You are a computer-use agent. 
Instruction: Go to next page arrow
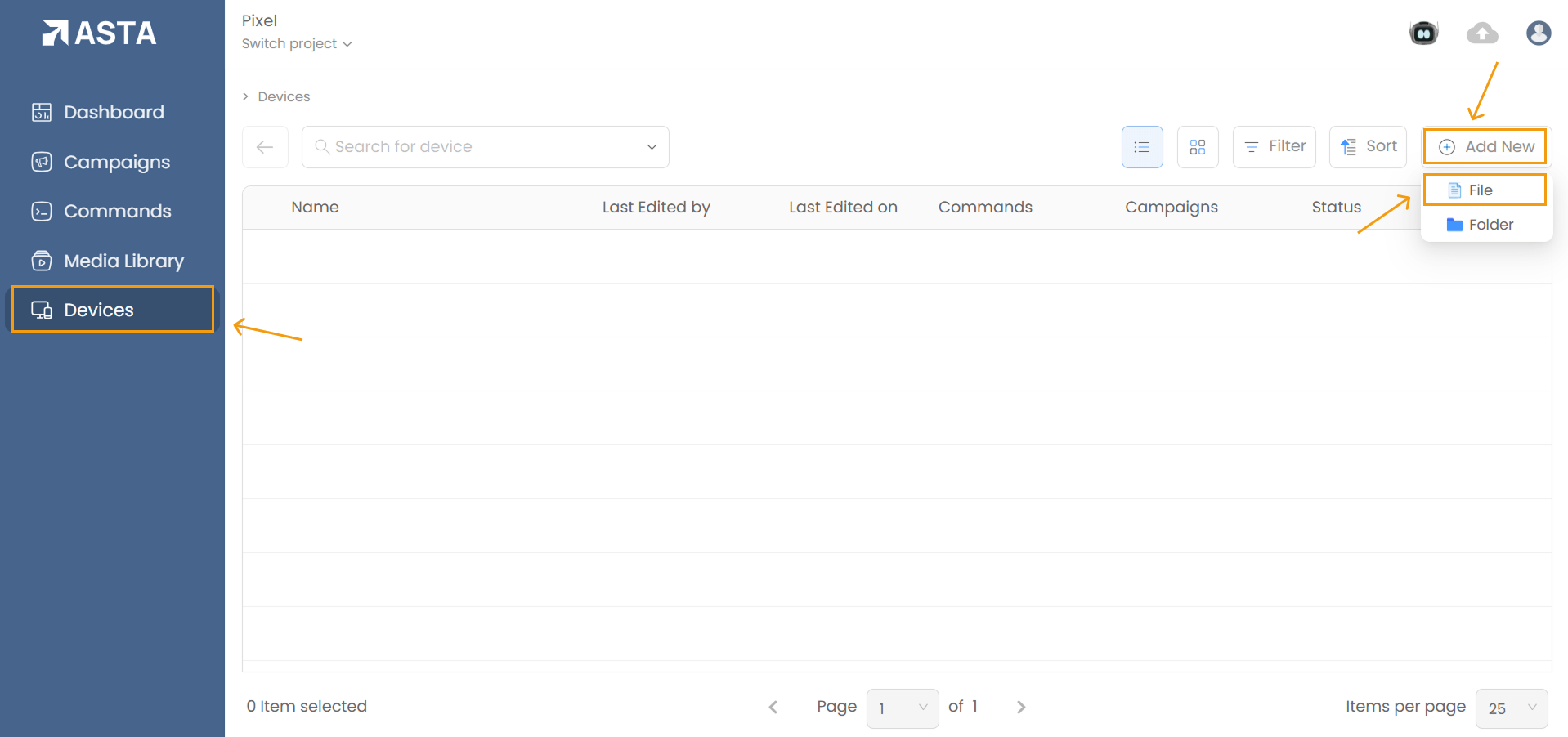(1020, 707)
